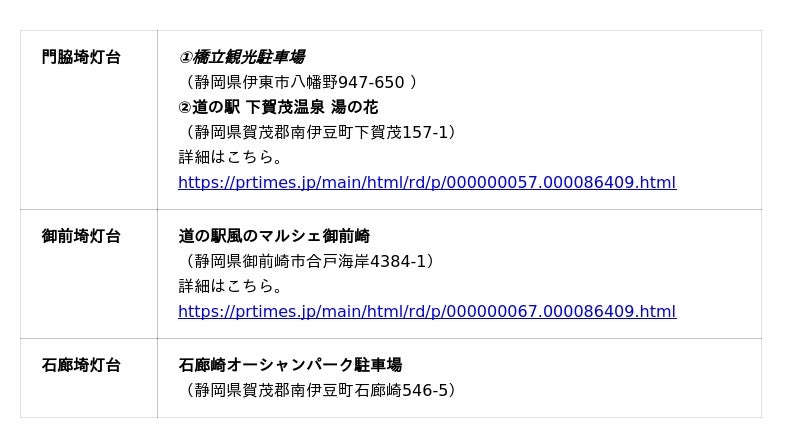Click the 橋立観光駐車場 heading text

(x=249, y=58)
